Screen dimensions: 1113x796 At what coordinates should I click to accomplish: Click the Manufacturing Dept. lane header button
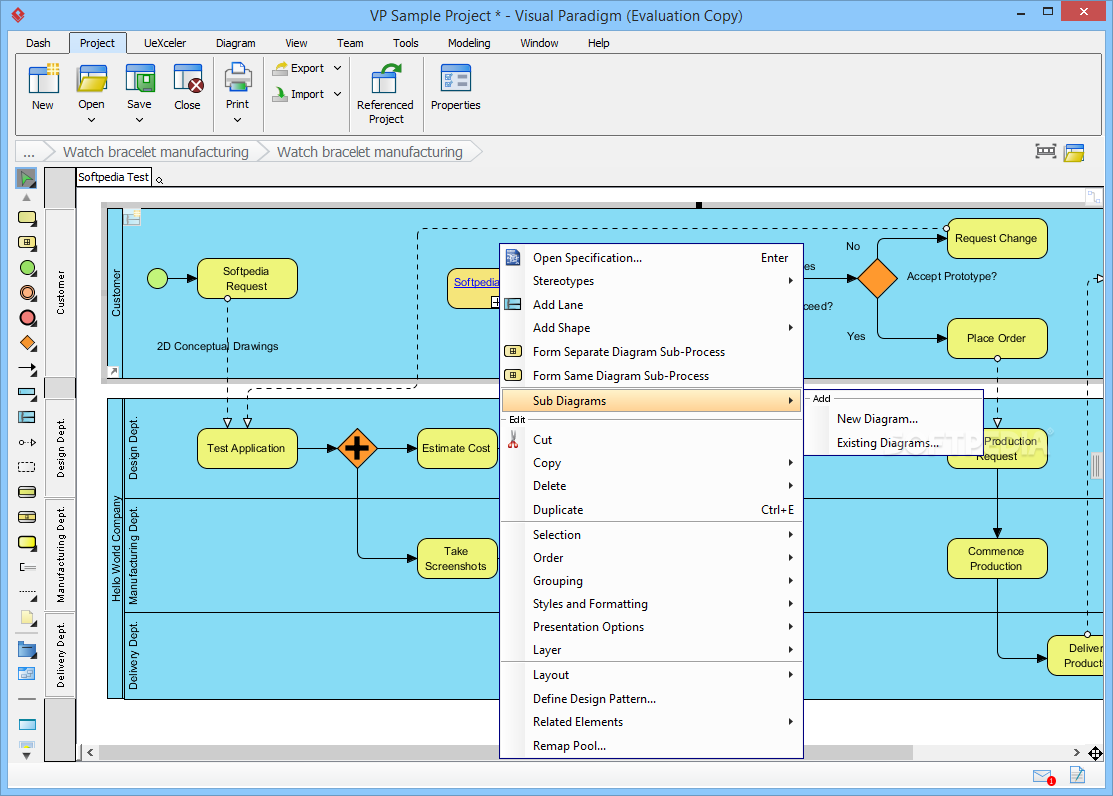60,554
